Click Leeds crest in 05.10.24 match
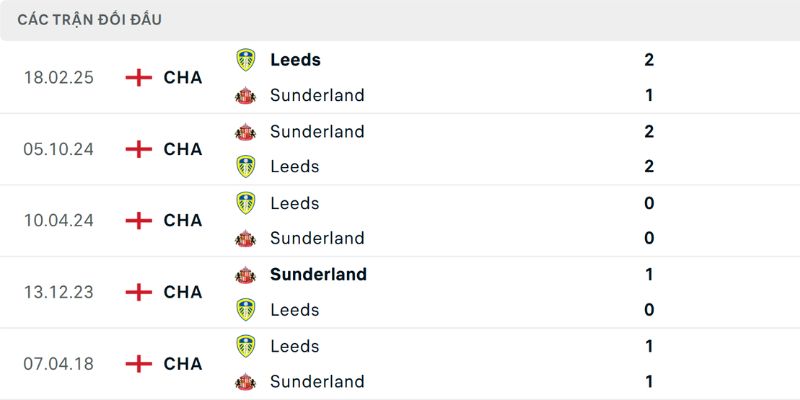This screenshot has width=800, height=400. [245, 167]
